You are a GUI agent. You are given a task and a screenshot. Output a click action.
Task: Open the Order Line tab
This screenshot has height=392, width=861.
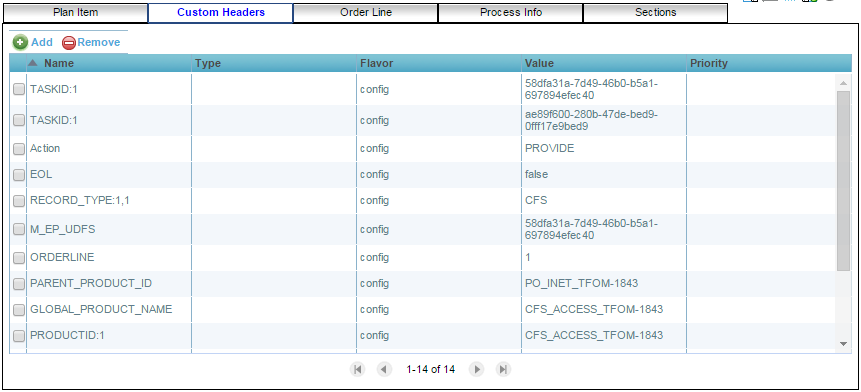366,13
